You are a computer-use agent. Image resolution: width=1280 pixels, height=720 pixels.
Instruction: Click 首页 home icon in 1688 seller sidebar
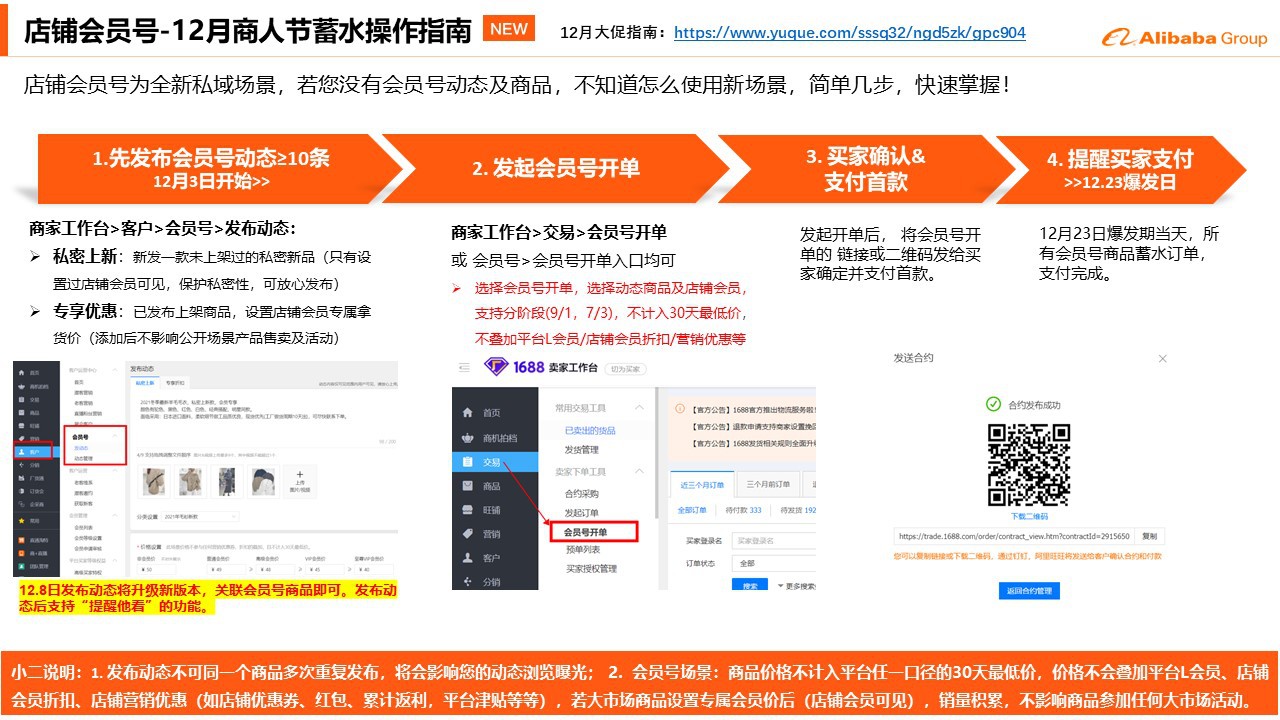click(x=467, y=412)
